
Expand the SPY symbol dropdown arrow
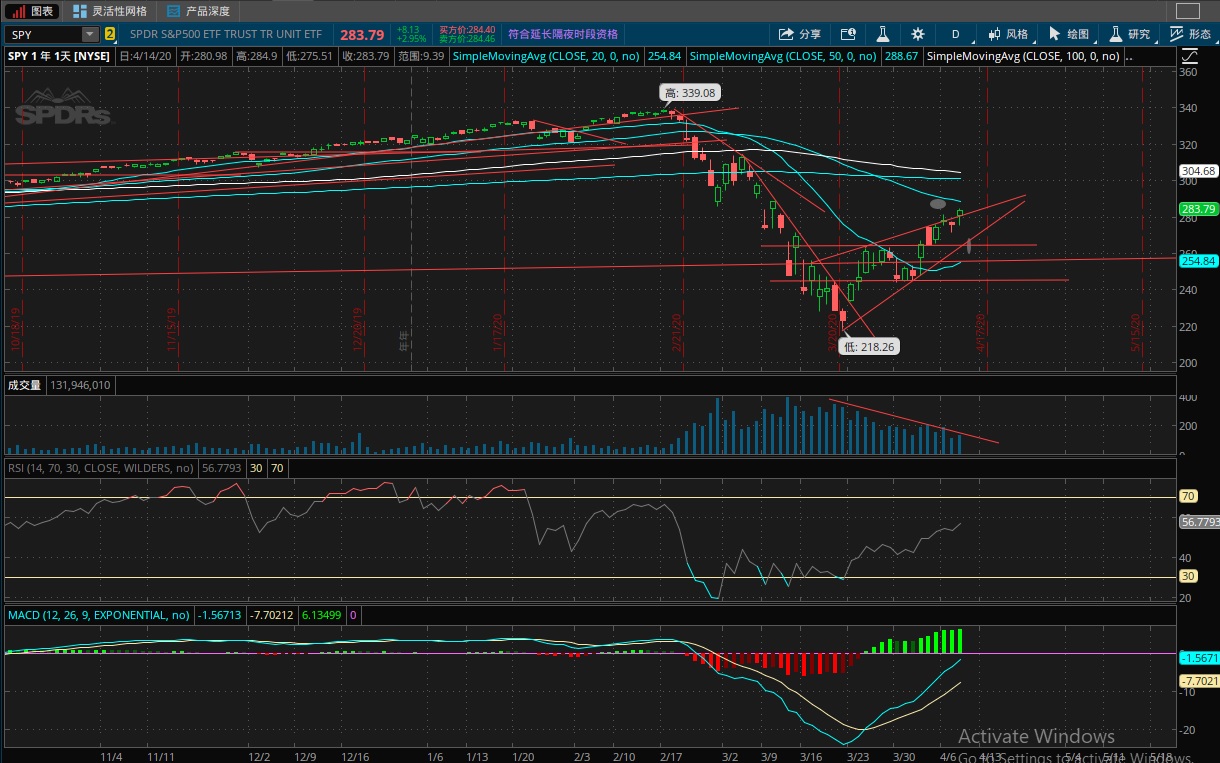[x=91, y=35]
